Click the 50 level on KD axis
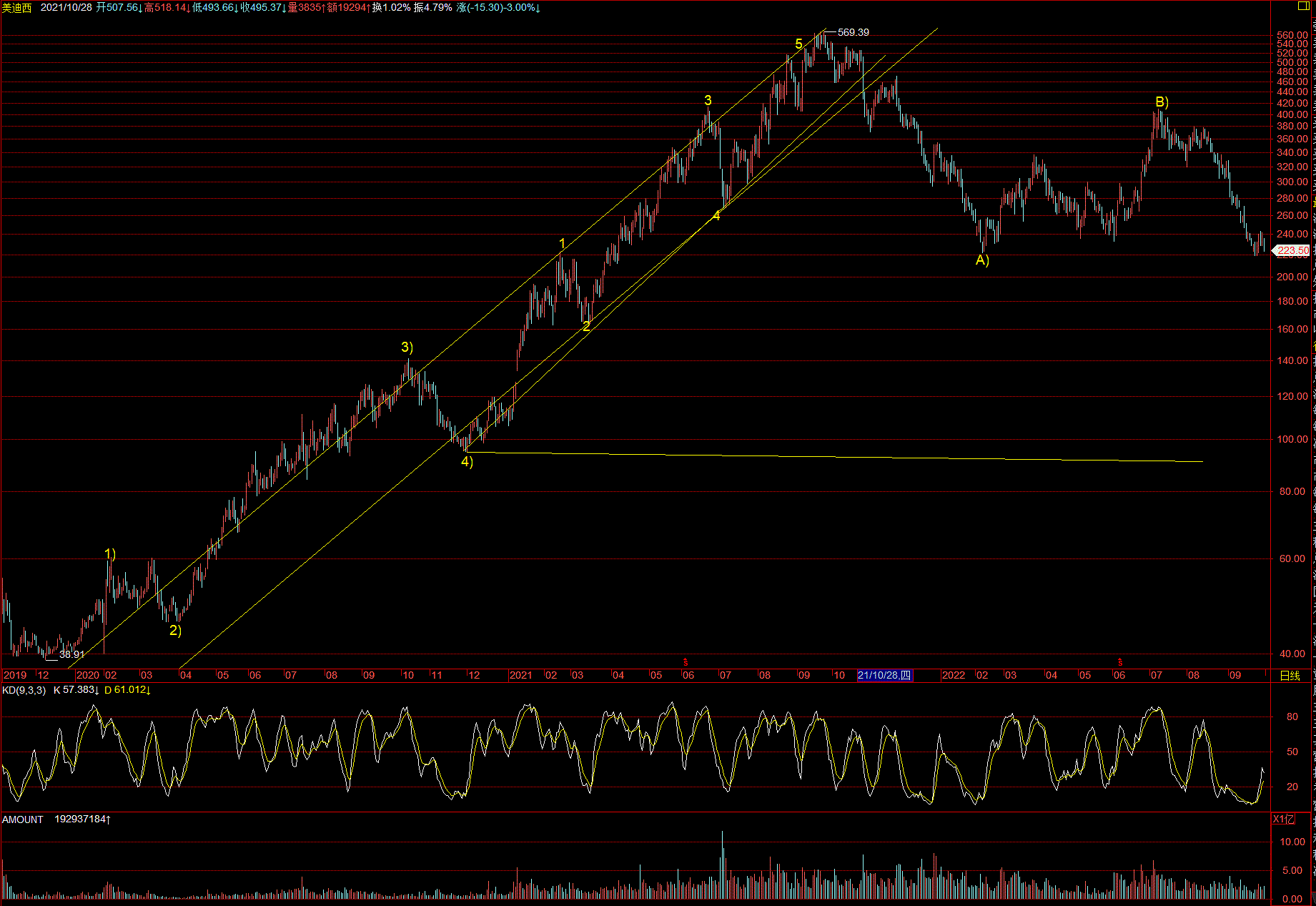 1292,752
